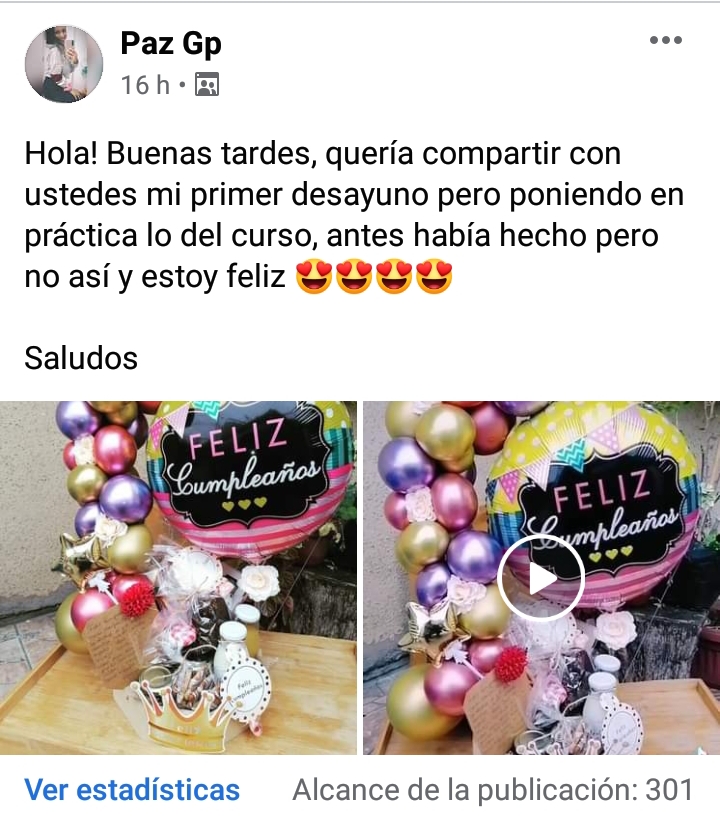Click the "Saludos" closing line
720x839 pixels.
pyautogui.click(x=81, y=357)
